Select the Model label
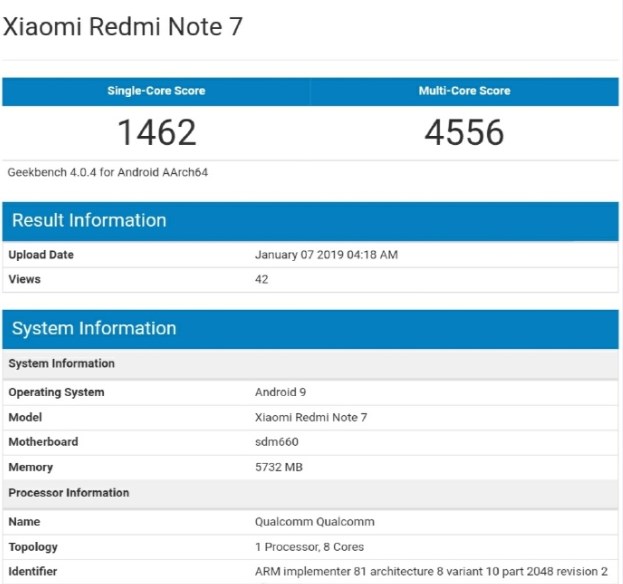The image size is (623, 584). click(x=25, y=417)
